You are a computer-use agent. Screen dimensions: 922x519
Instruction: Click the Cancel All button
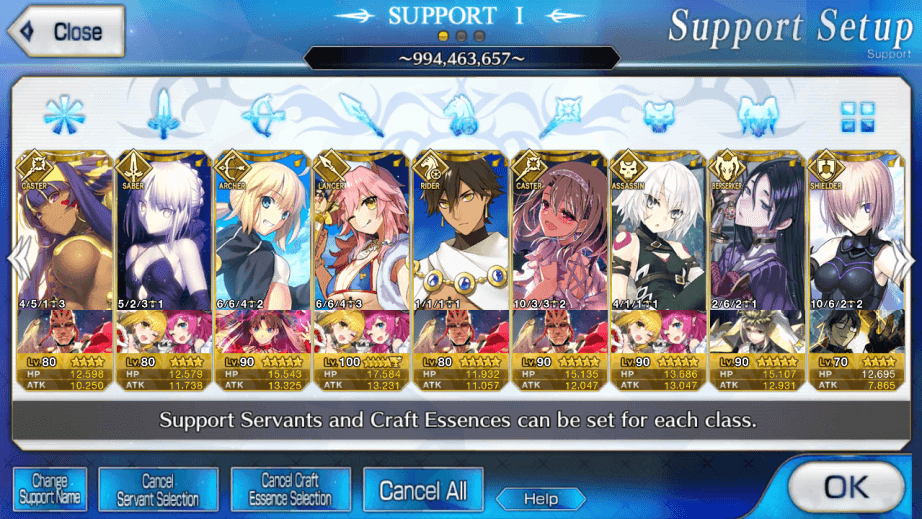(423, 489)
